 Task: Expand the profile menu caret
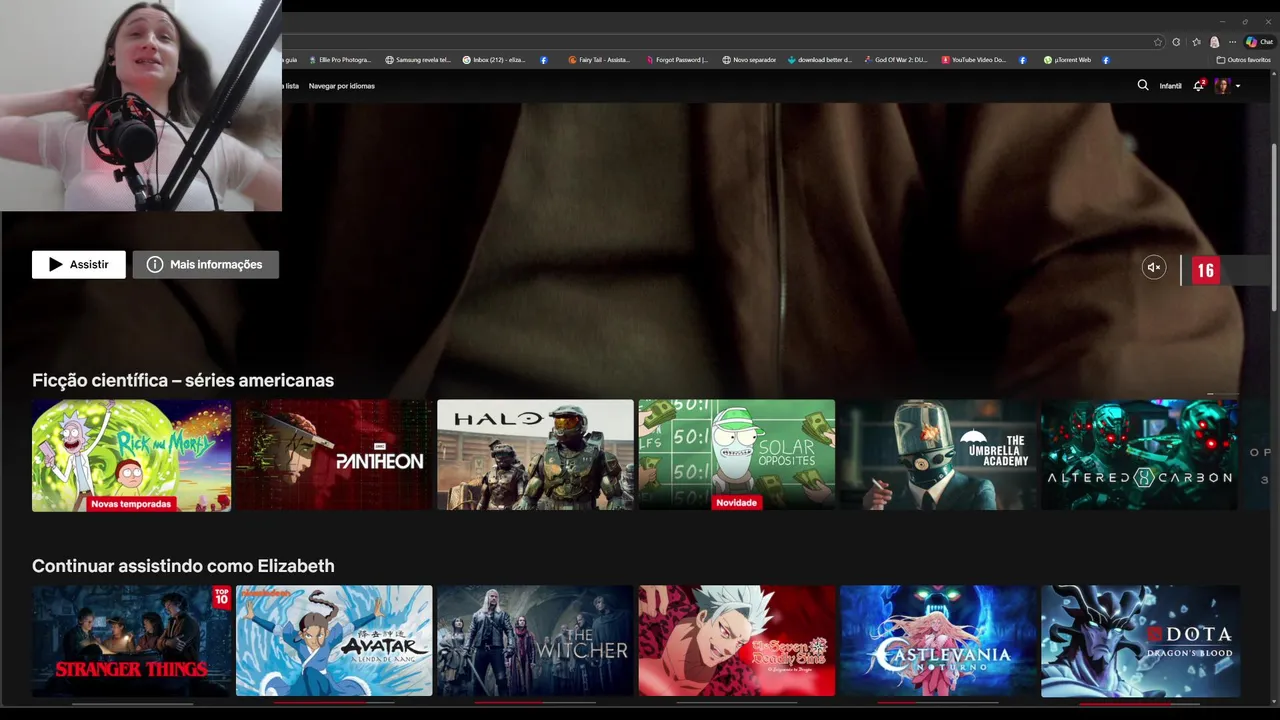(1238, 86)
